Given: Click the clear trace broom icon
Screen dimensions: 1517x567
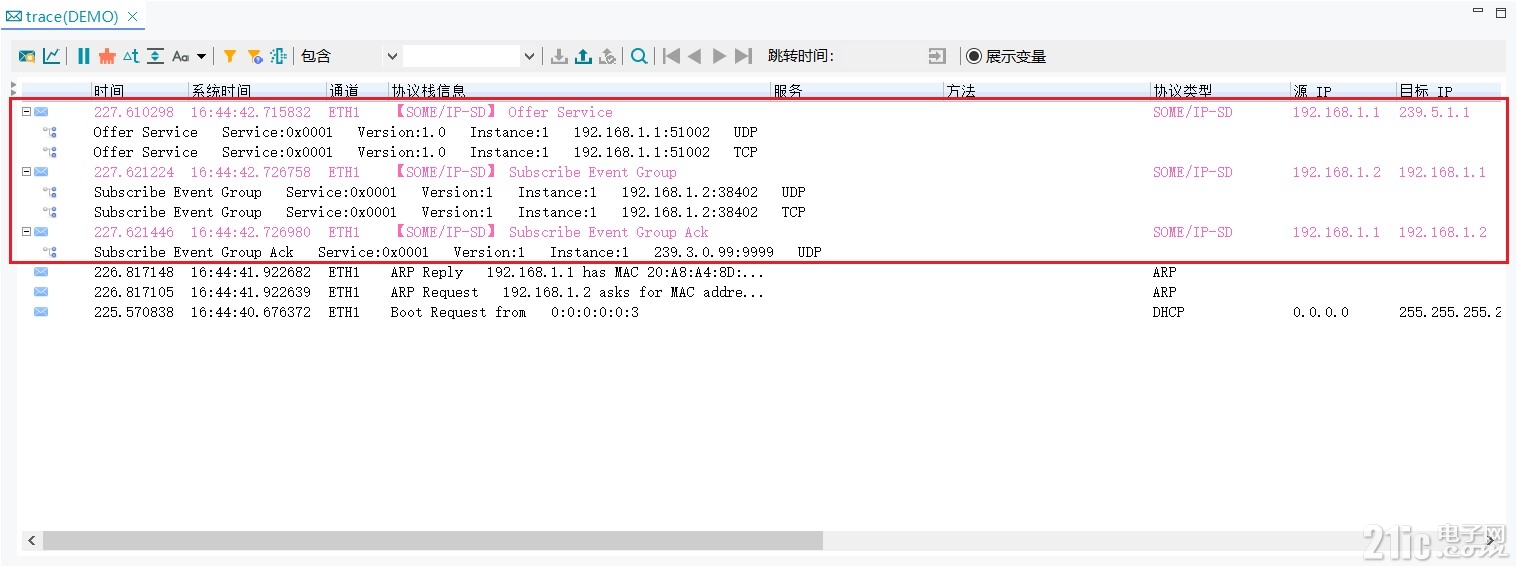Looking at the screenshot, I should pos(107,56).
